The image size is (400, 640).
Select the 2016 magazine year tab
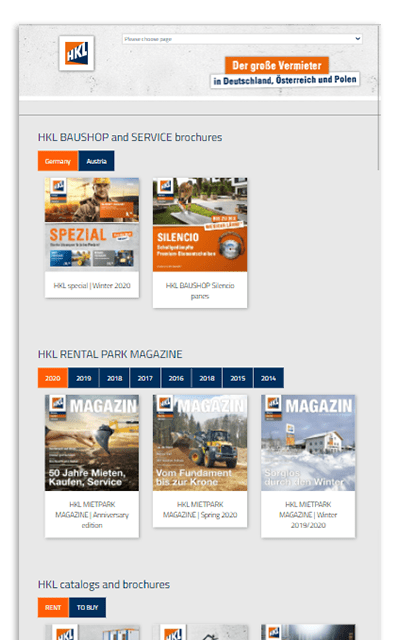[176, 378]
